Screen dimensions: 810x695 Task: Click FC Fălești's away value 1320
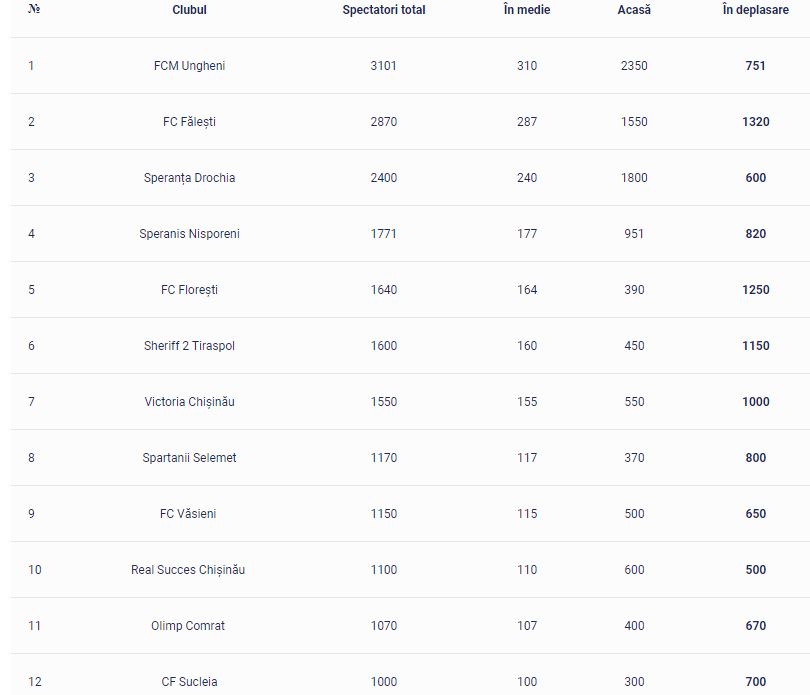pos(756,122)
